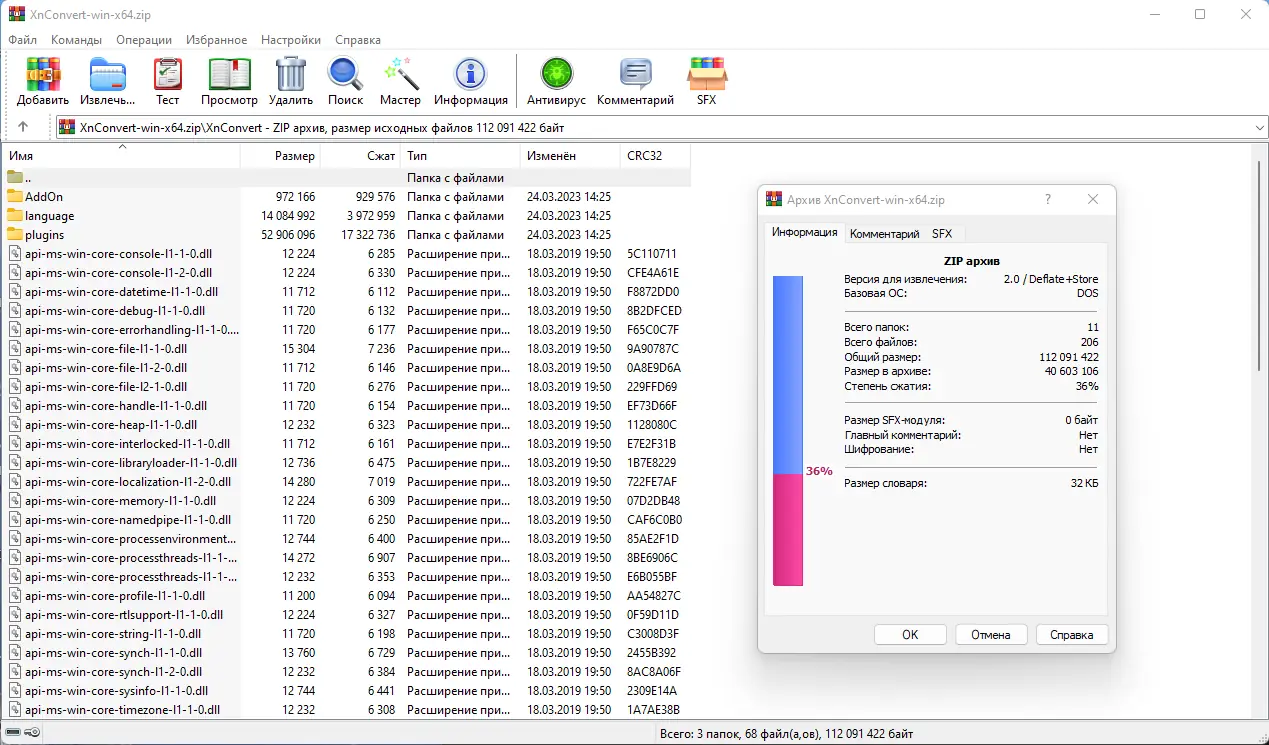Image resolution: width=1269 pixels, height=745 pixels.
Task: Click the language folder icon
Action: point(15,216)
